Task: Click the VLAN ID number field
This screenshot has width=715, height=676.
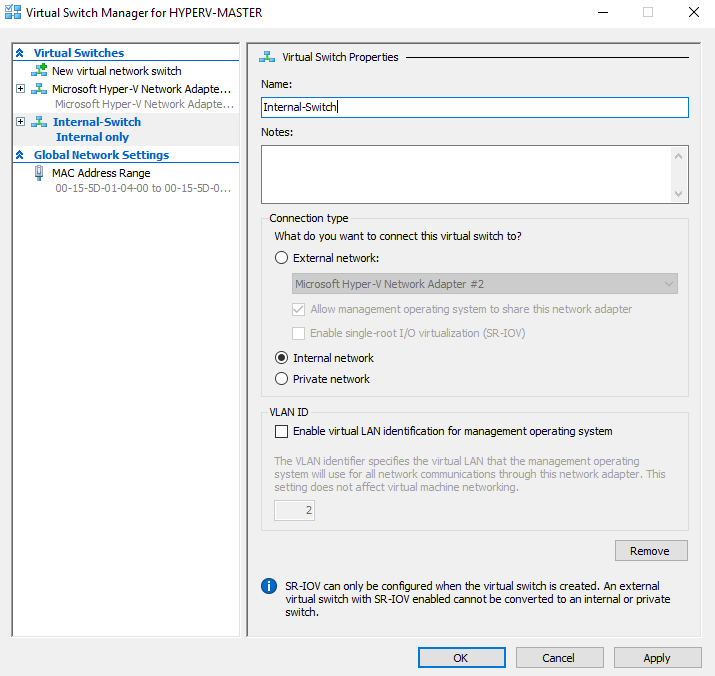Action: [x=294, y=510]
